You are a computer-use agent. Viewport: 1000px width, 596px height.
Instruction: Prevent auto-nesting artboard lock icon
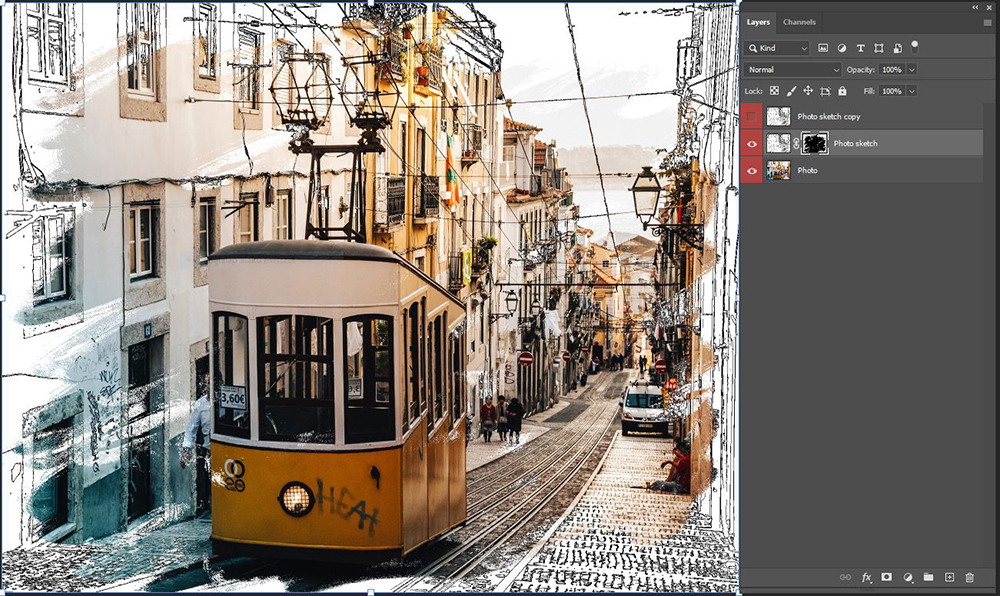(x=825, y=91)
